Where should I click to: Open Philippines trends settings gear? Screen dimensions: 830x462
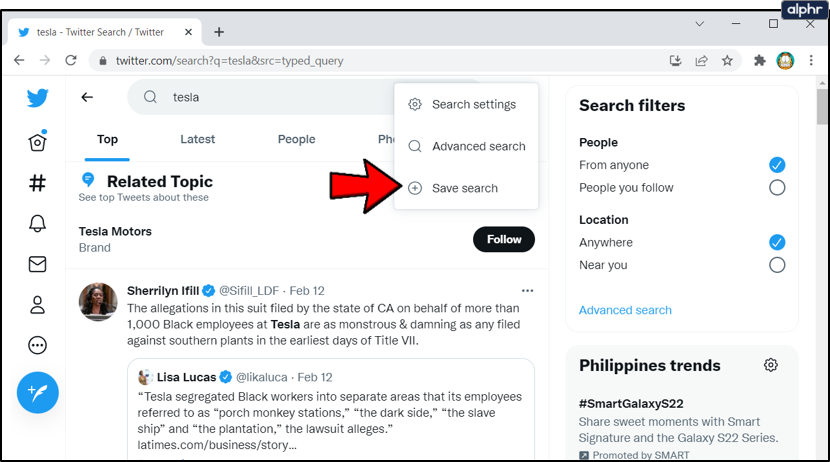(x=770, y=365)
